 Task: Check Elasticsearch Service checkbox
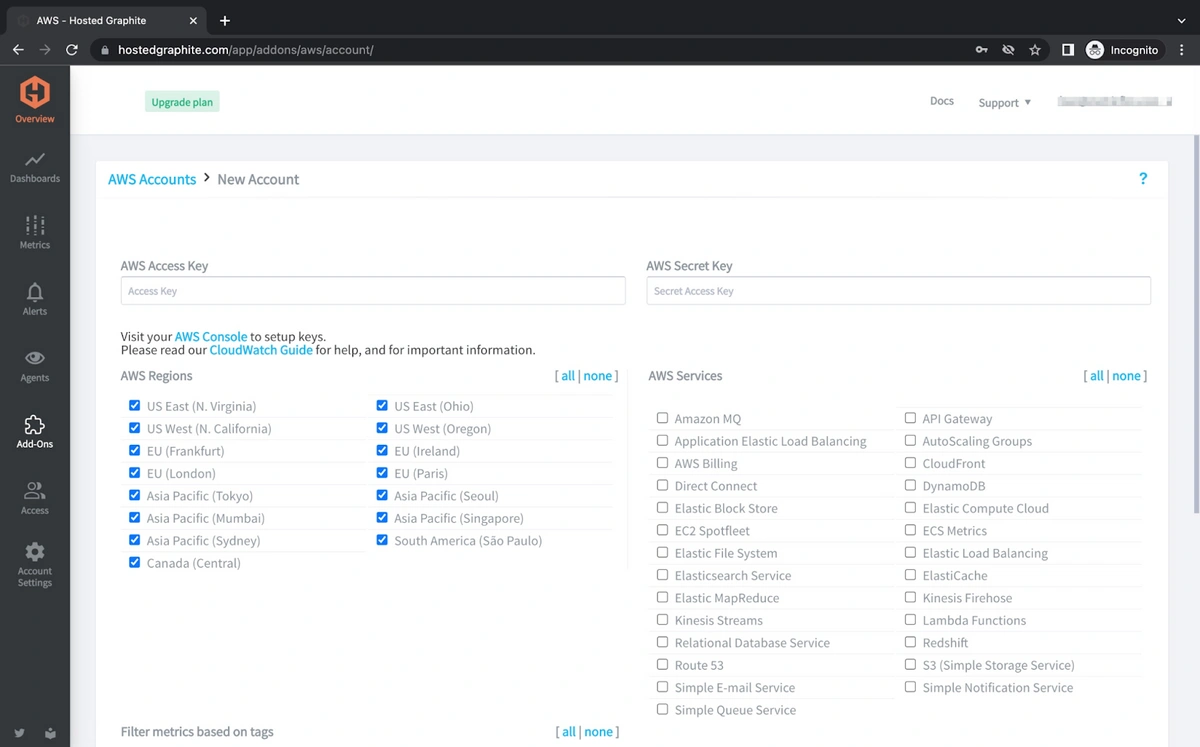coord(662,575)
